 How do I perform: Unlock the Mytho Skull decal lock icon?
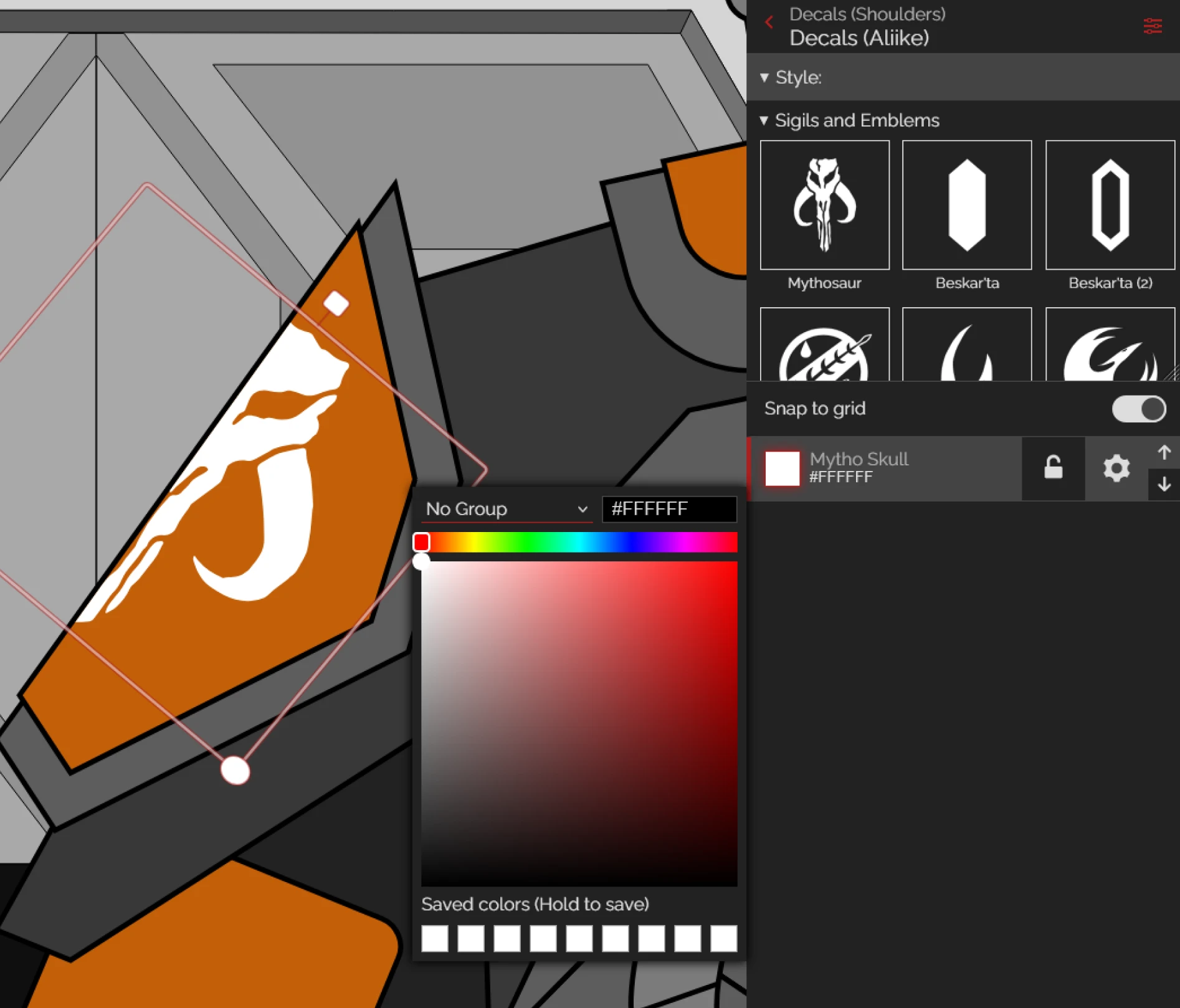1053,468
